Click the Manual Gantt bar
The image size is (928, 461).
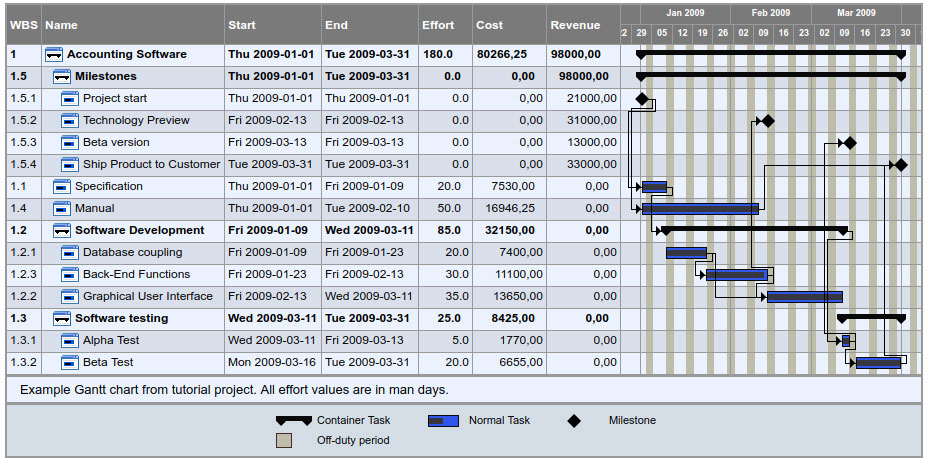(700, 209)
